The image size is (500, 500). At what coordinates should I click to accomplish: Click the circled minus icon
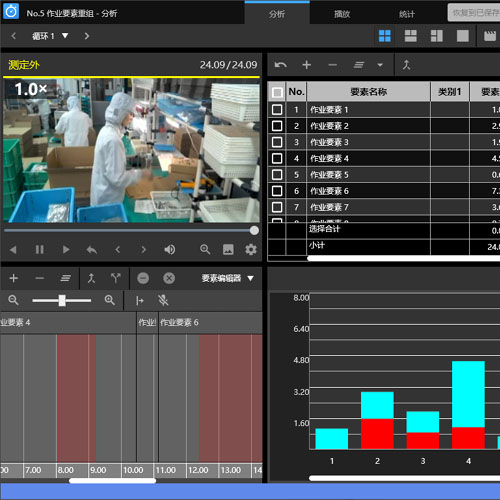143,278
